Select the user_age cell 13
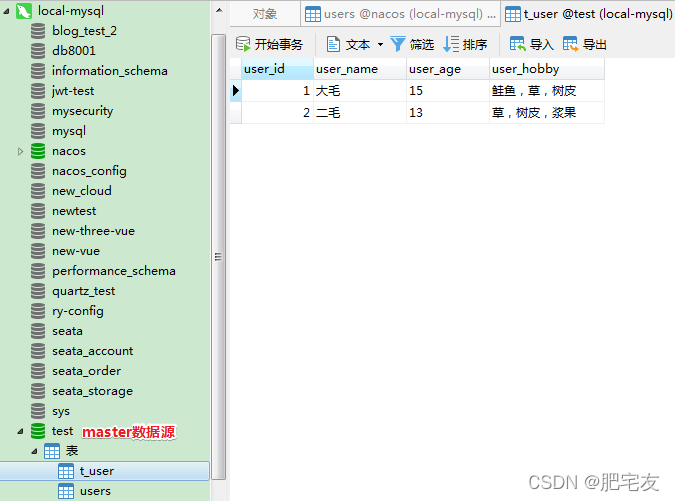 point(448,113)
